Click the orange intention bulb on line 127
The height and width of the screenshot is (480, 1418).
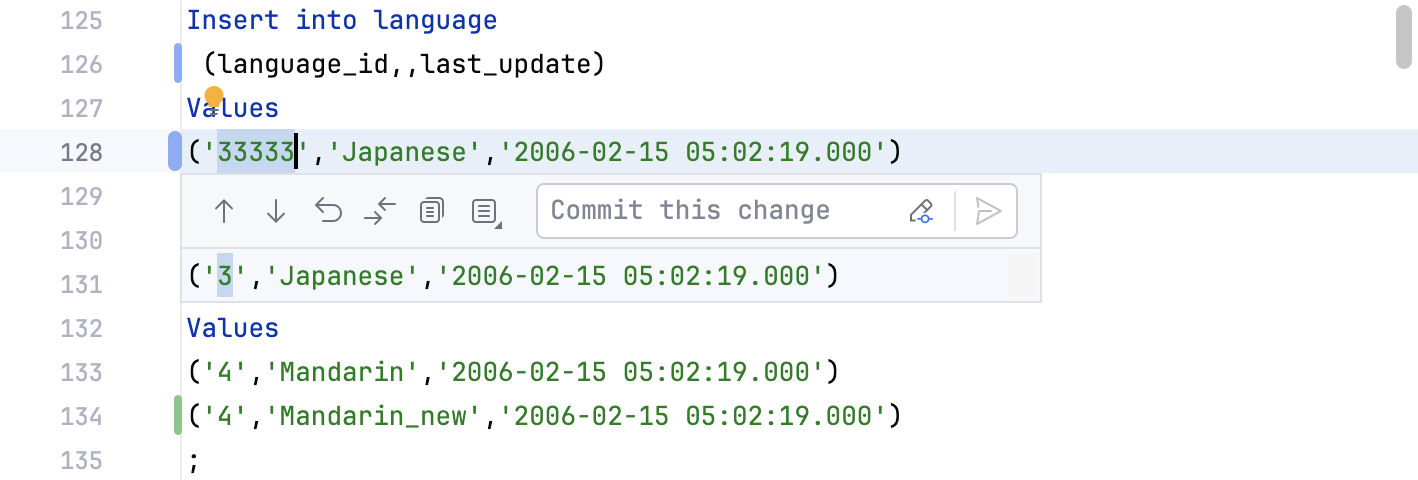pos(213,98)
